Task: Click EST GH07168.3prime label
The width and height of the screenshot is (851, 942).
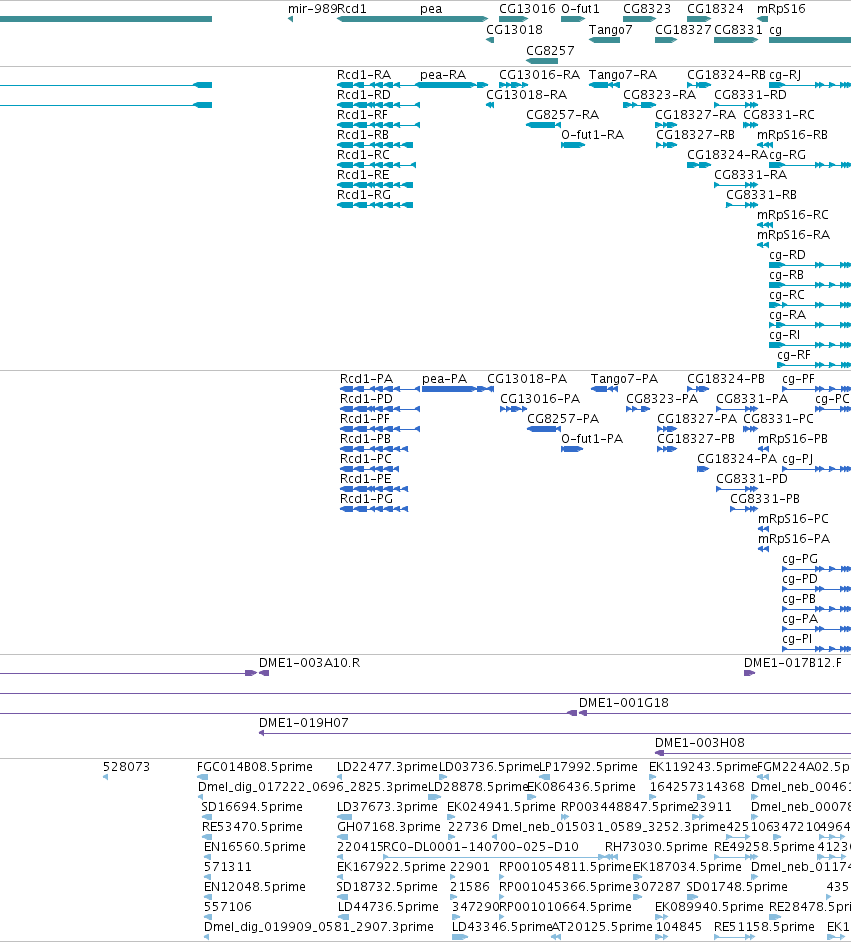Action: point(389,827)
